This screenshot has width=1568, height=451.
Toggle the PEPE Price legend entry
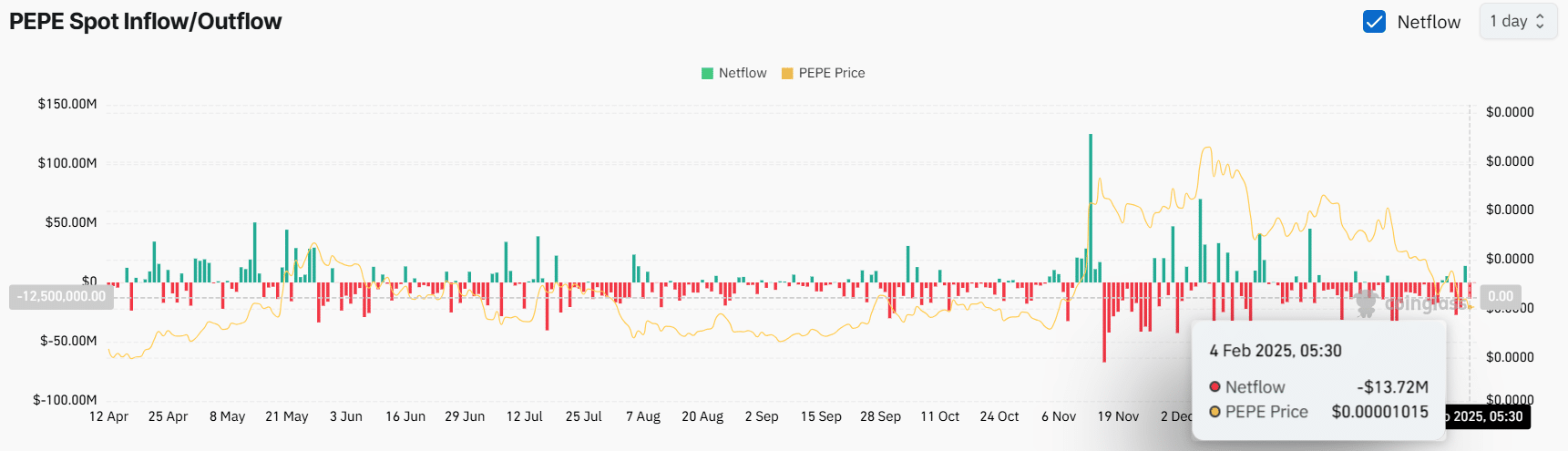[x=823, y=73]
